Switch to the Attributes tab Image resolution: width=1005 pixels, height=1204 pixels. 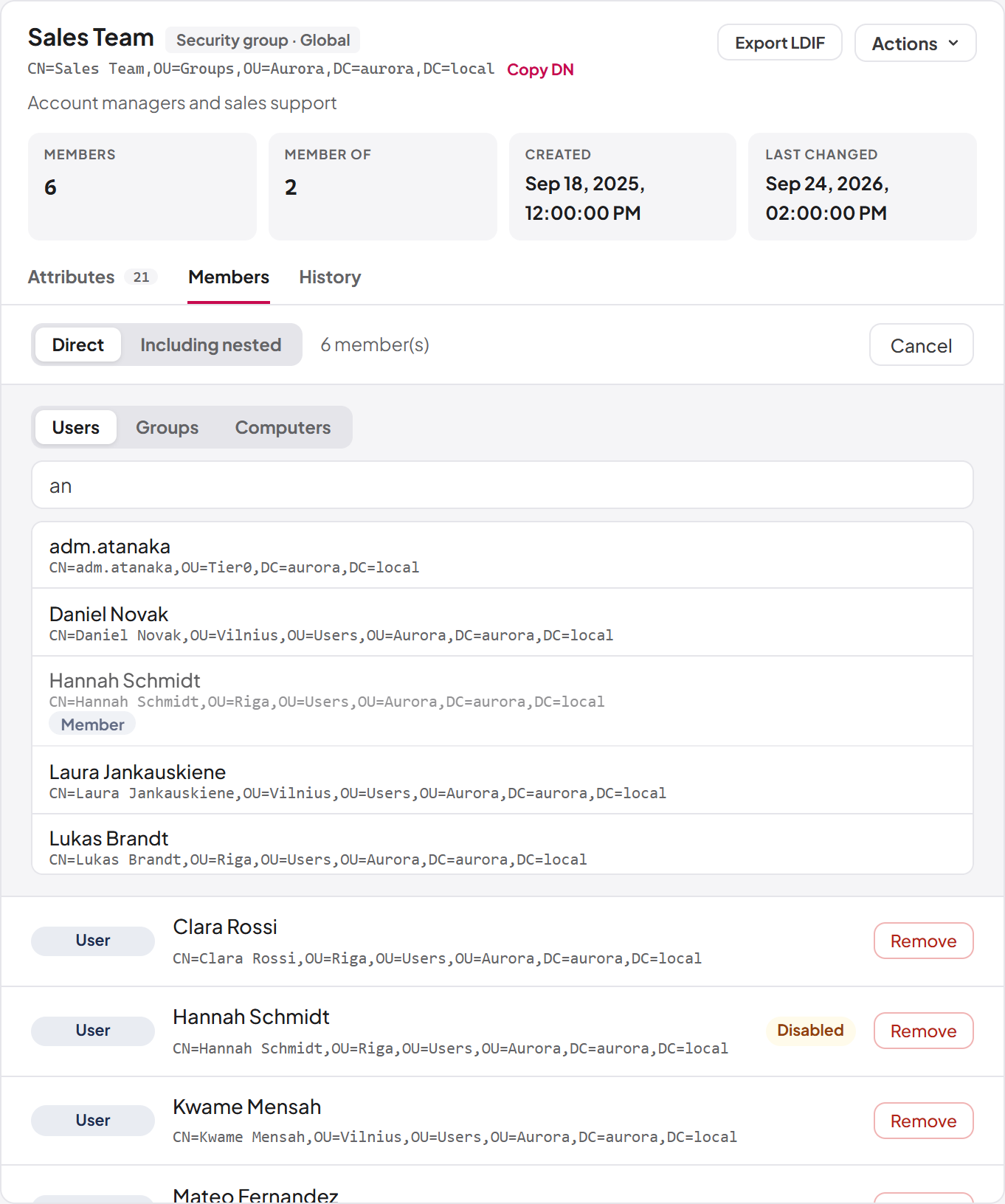[92, 277]
